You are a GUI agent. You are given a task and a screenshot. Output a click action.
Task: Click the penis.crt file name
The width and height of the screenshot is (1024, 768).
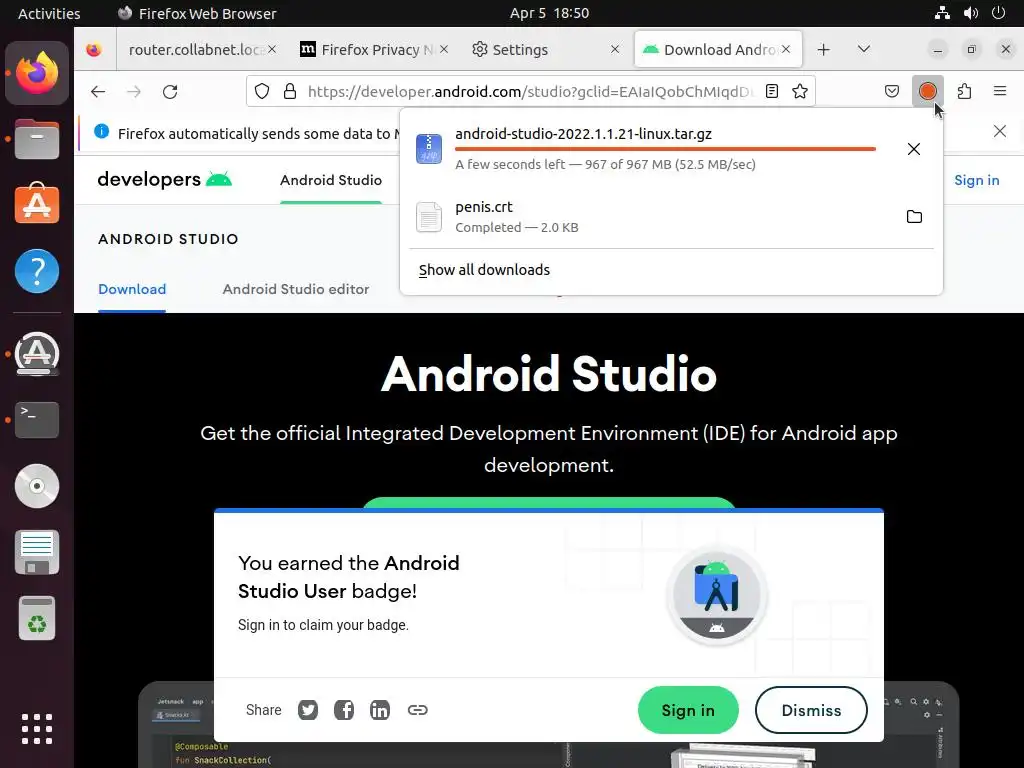pos(483,207)
